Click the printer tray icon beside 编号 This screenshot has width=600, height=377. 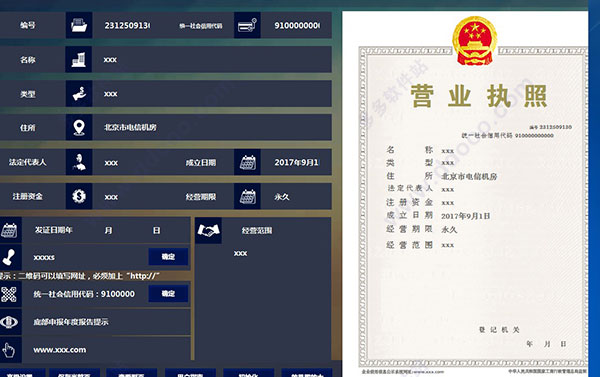[79, 25]
